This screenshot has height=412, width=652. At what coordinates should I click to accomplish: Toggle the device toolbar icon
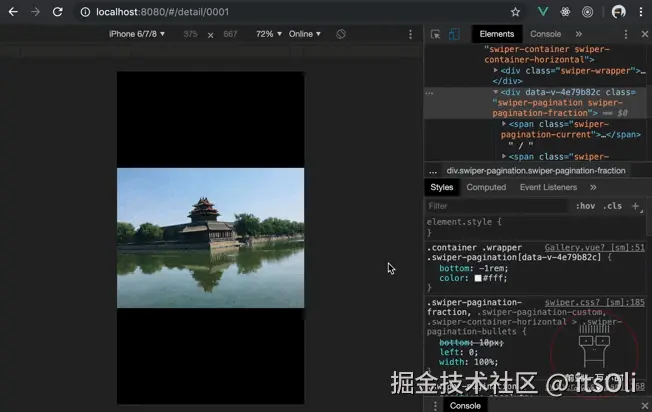[x=454, y=34]
